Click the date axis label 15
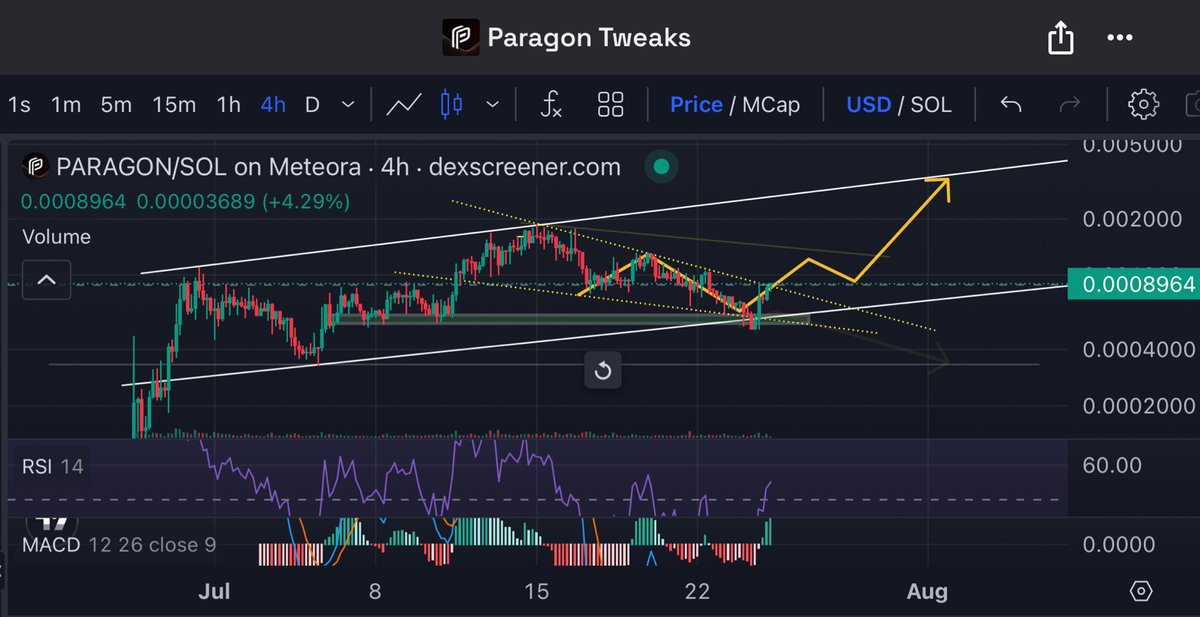This screenshot has width=1200, height=617. [x=536, y=592]
